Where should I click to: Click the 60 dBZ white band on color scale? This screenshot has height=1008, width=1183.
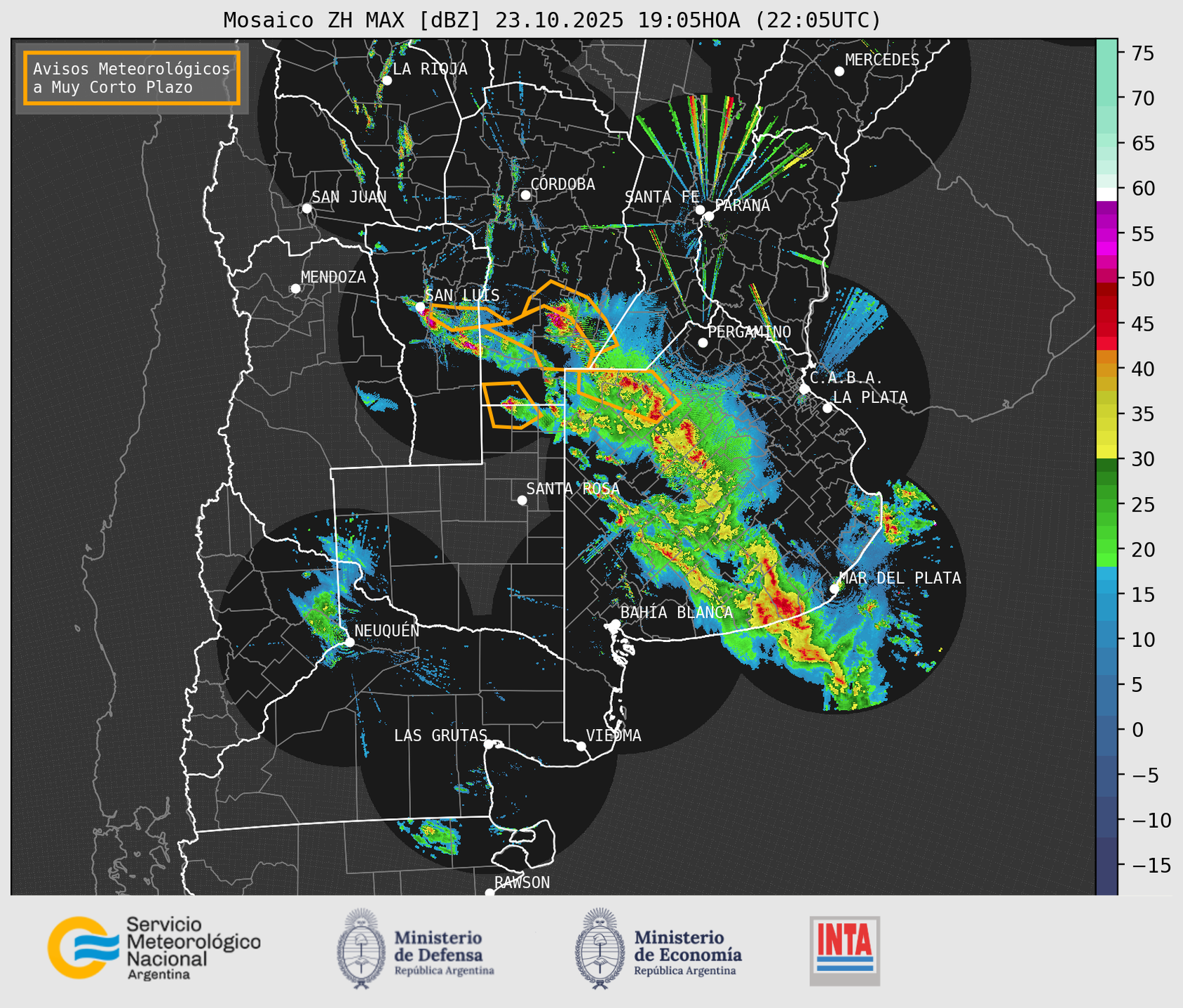1107,193
